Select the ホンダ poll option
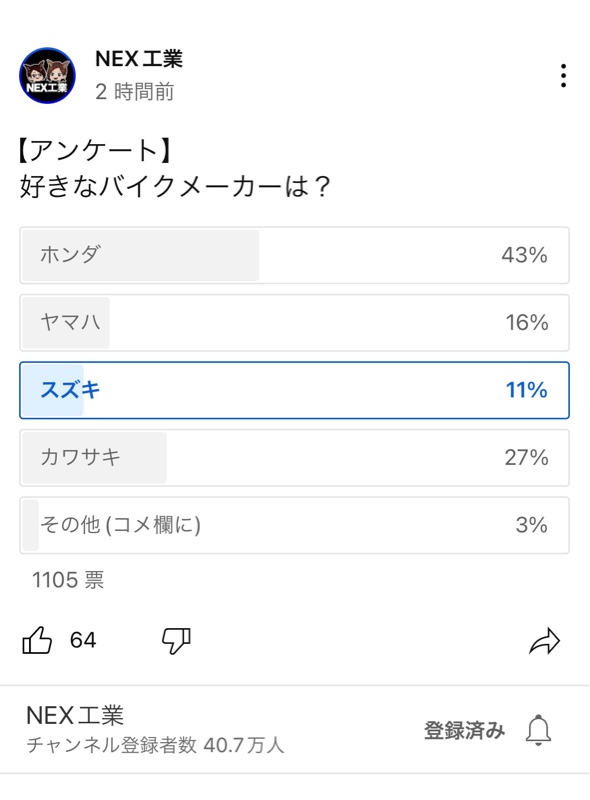This screenshot has width=590, height=800. coord(294,255)
